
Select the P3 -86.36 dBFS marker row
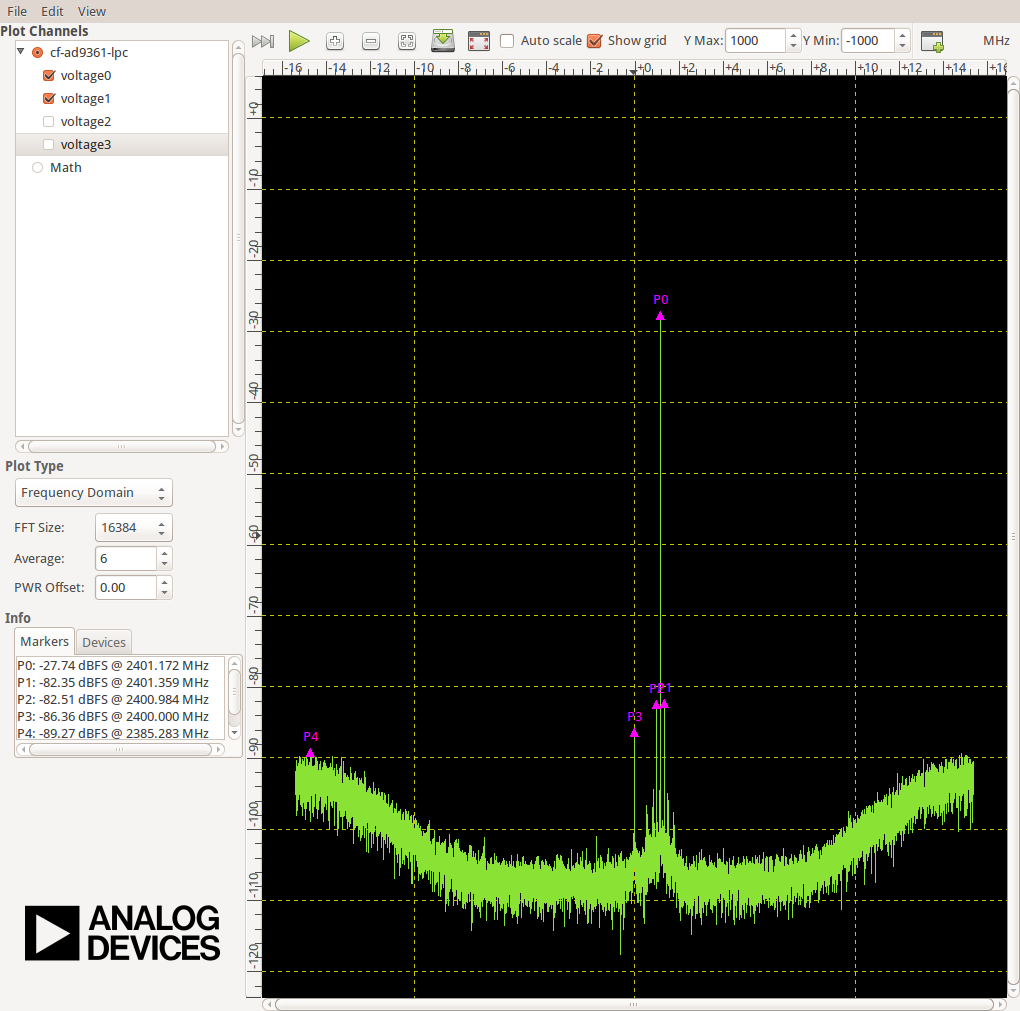click(113, 716)
